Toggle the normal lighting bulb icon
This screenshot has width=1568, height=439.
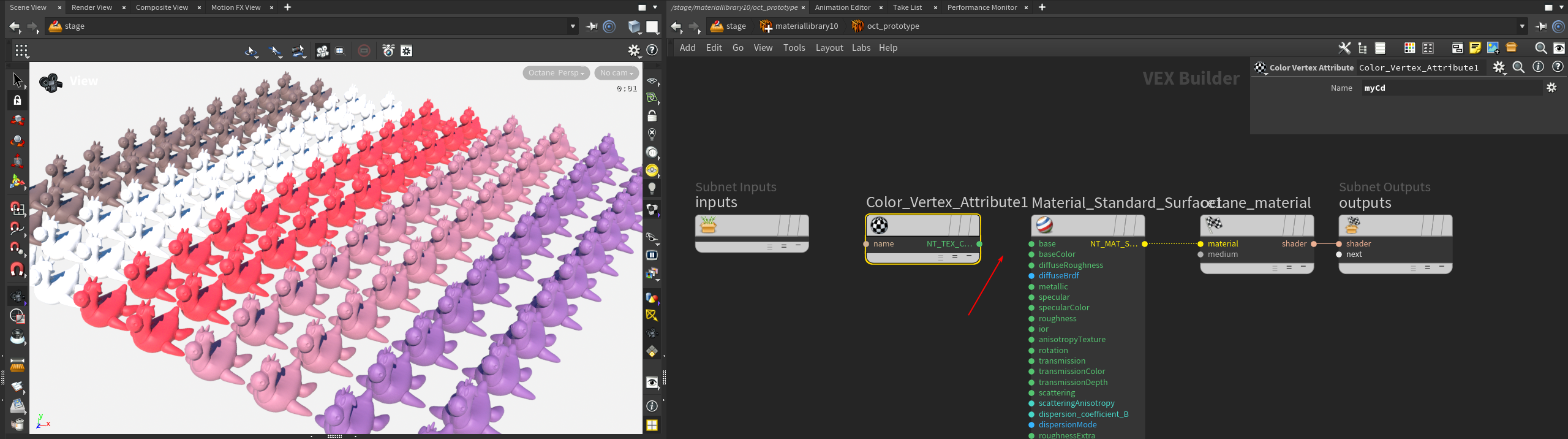[x=652, y=188]
